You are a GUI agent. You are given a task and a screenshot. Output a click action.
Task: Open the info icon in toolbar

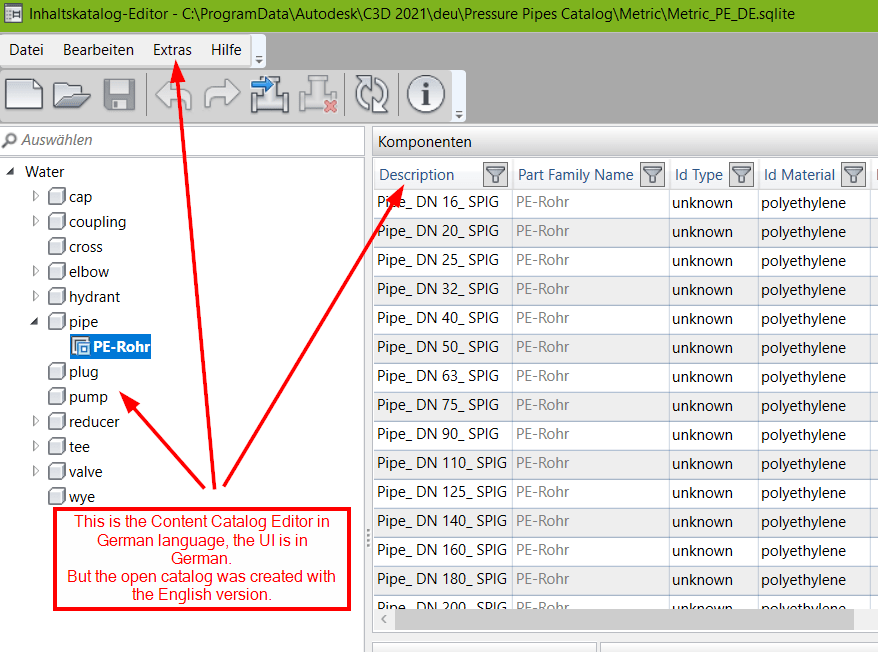pos(426,94)
